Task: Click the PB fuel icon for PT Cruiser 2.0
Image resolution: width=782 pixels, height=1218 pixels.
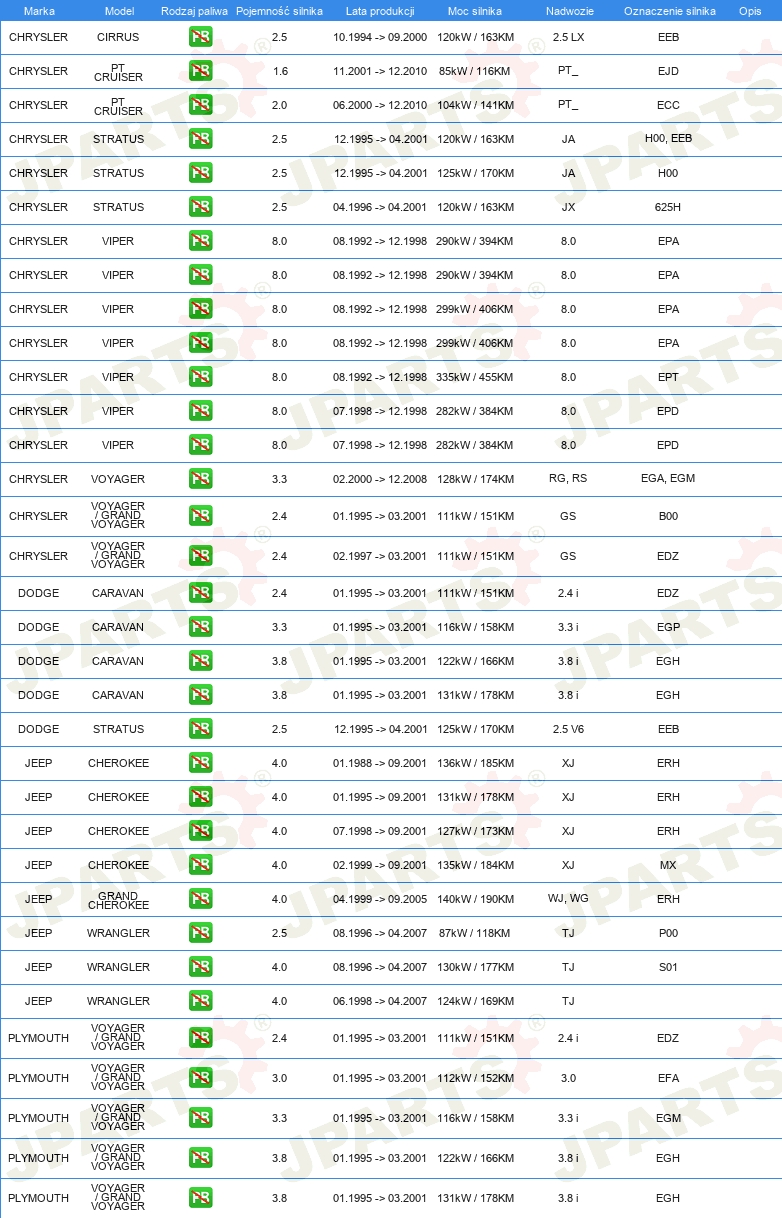Action: click(x=200, y=106)
